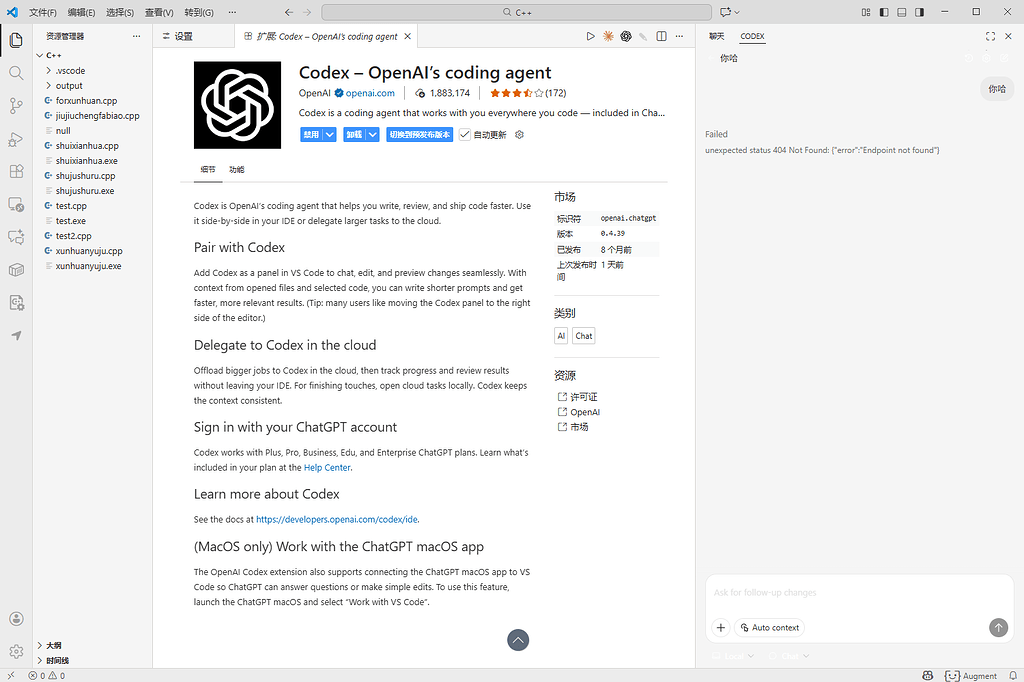This screenshot has width=1024, height=682.
Task: Open Explorer panel More Actions ellipsis
Action: point(136,37)
